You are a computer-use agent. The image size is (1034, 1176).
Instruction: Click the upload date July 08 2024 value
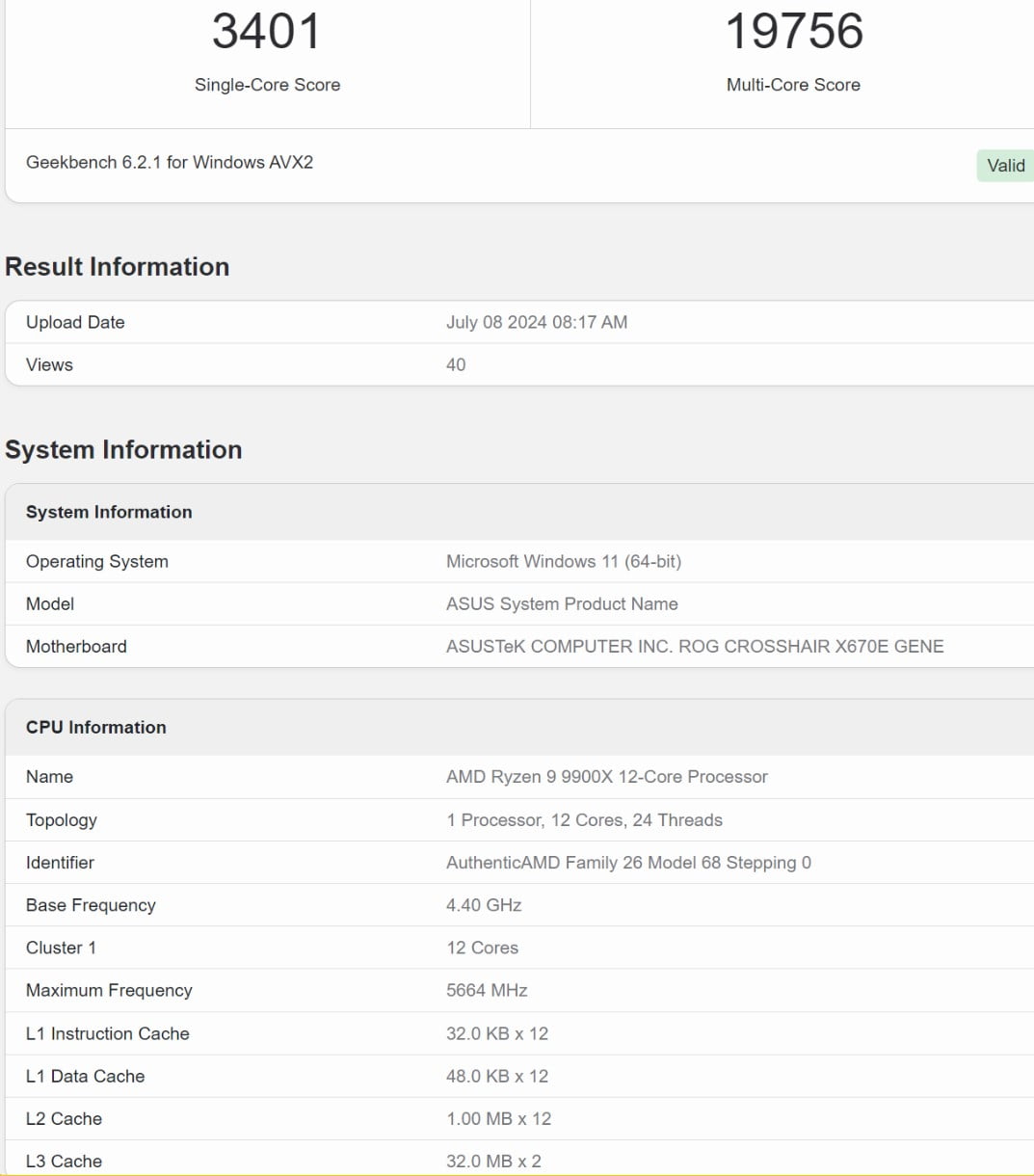[x=536, y=322]
